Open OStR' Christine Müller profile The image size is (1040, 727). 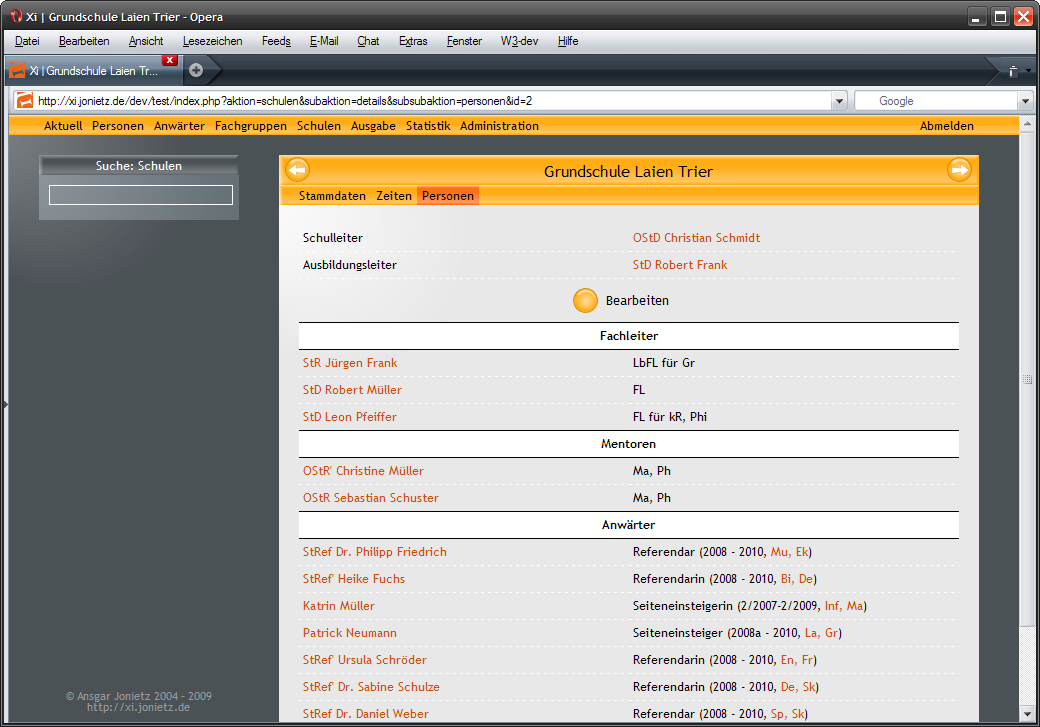coord(363,471)
